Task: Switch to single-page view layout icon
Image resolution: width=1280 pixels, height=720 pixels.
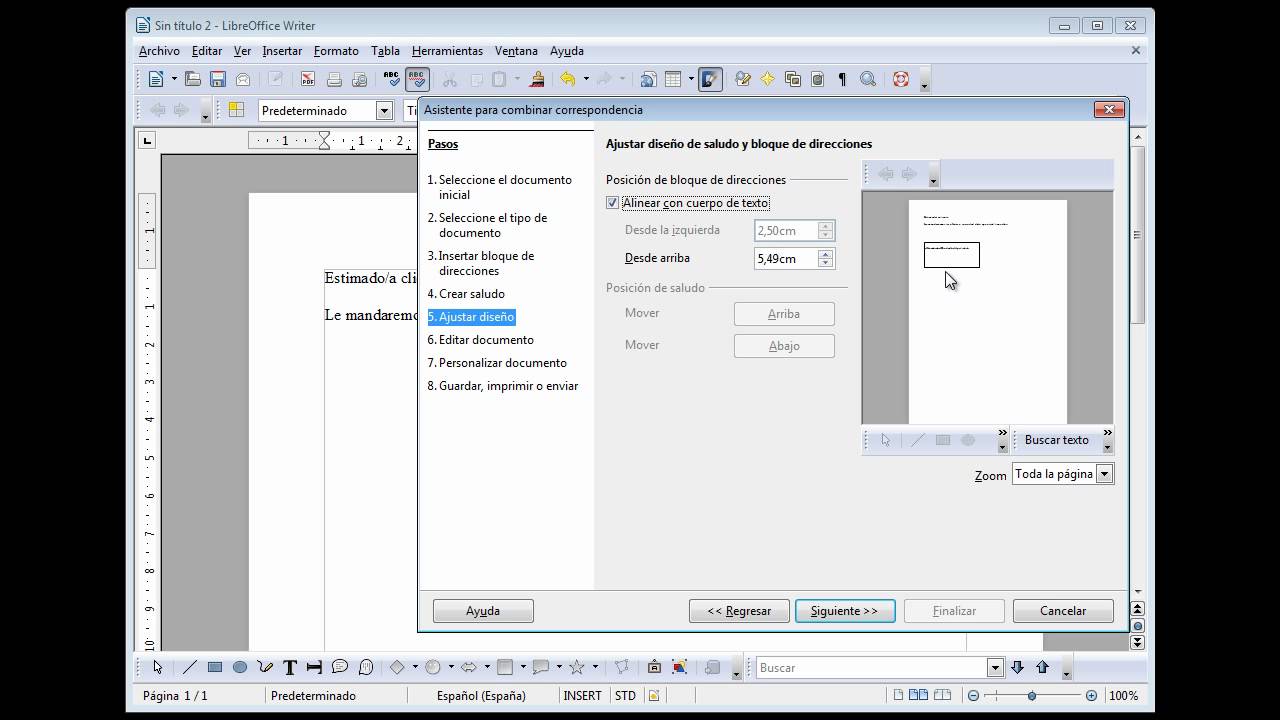Action: click(x=899, y=695)
